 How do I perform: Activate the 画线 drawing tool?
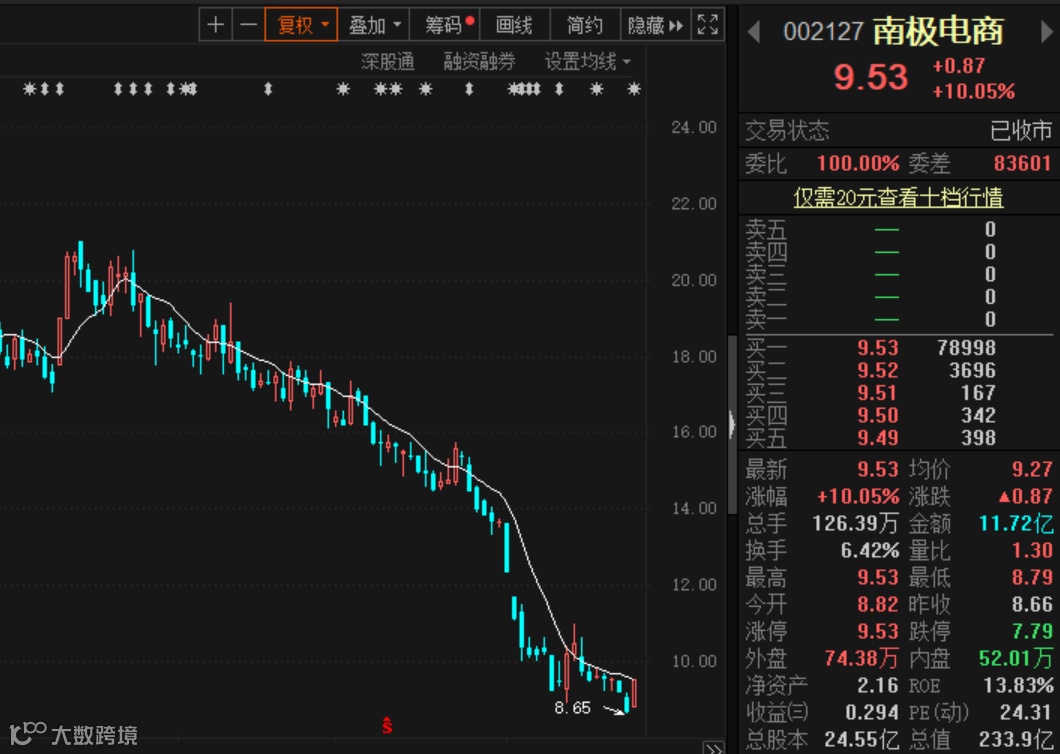514,25
